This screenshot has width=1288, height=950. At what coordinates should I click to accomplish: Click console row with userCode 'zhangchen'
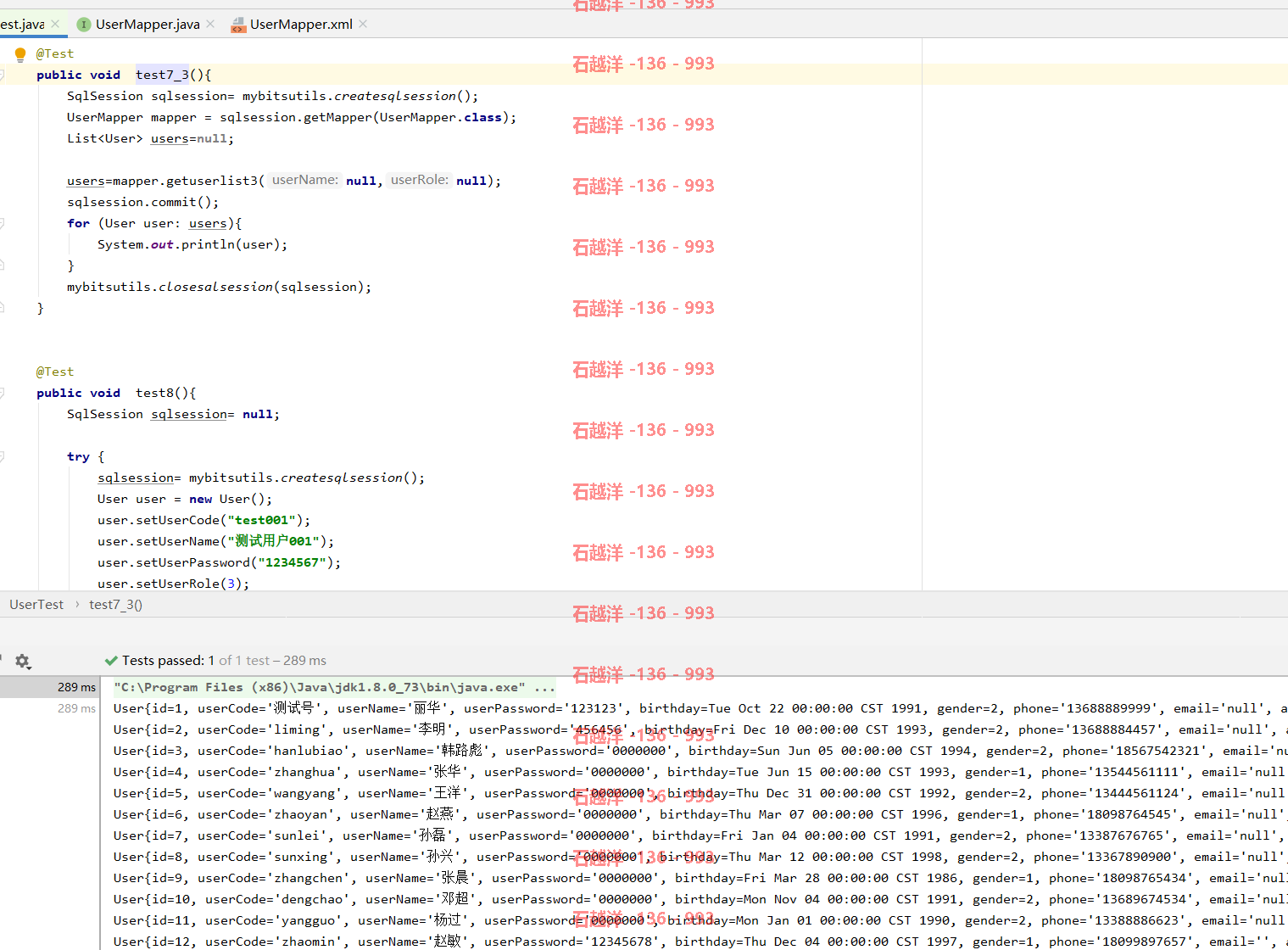[x=700, y=878]
